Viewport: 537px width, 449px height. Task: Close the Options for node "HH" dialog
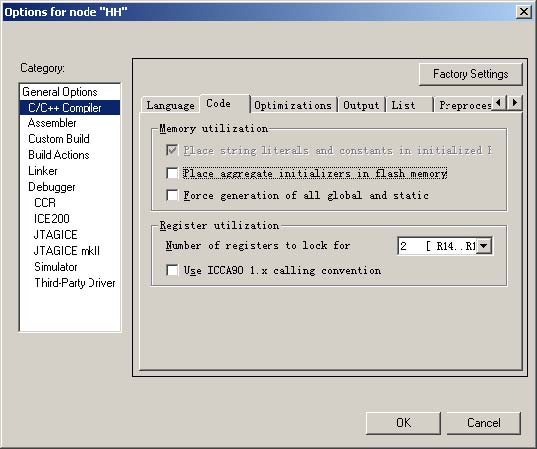click(524, 12)
